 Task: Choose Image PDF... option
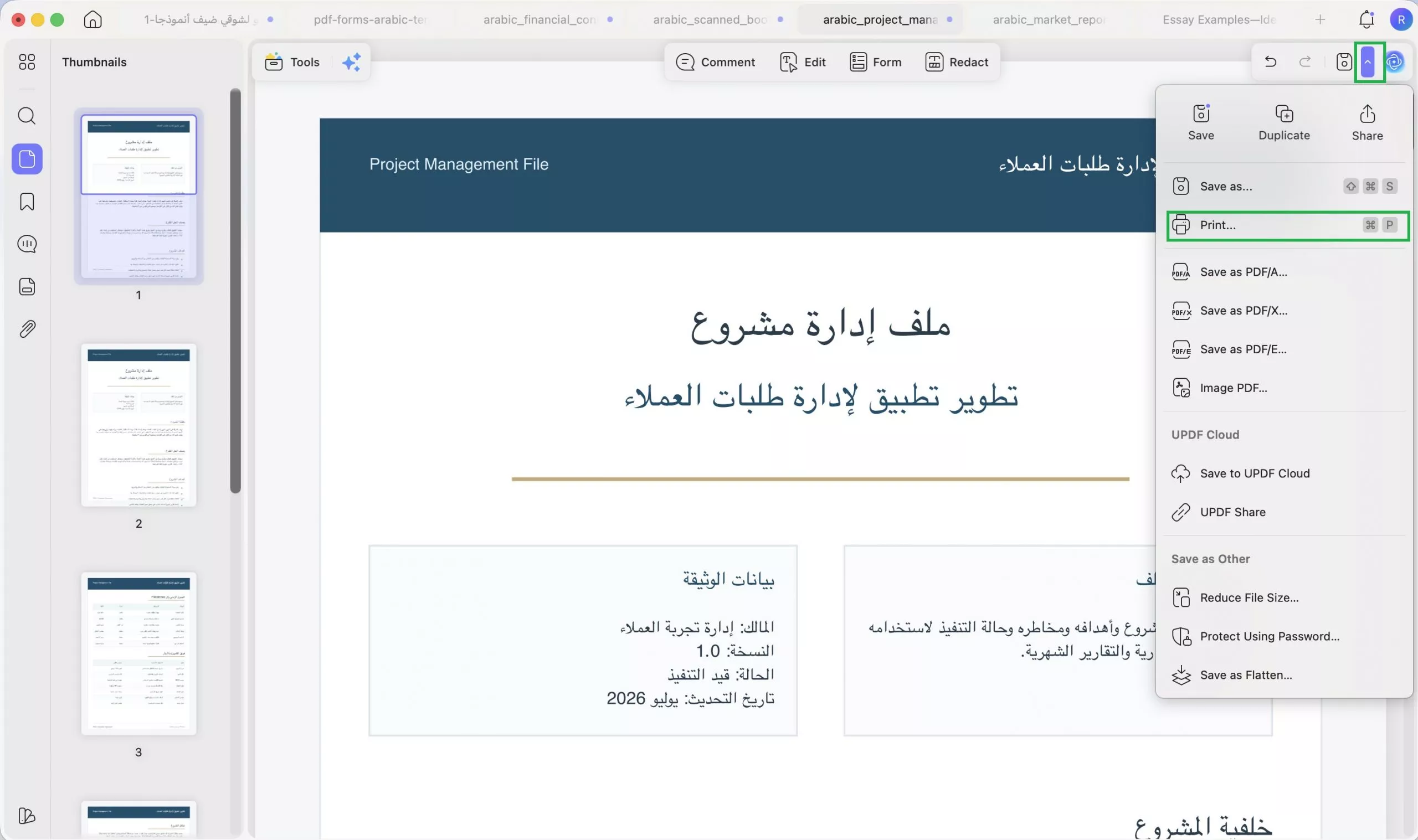[x=1285, y=388]
